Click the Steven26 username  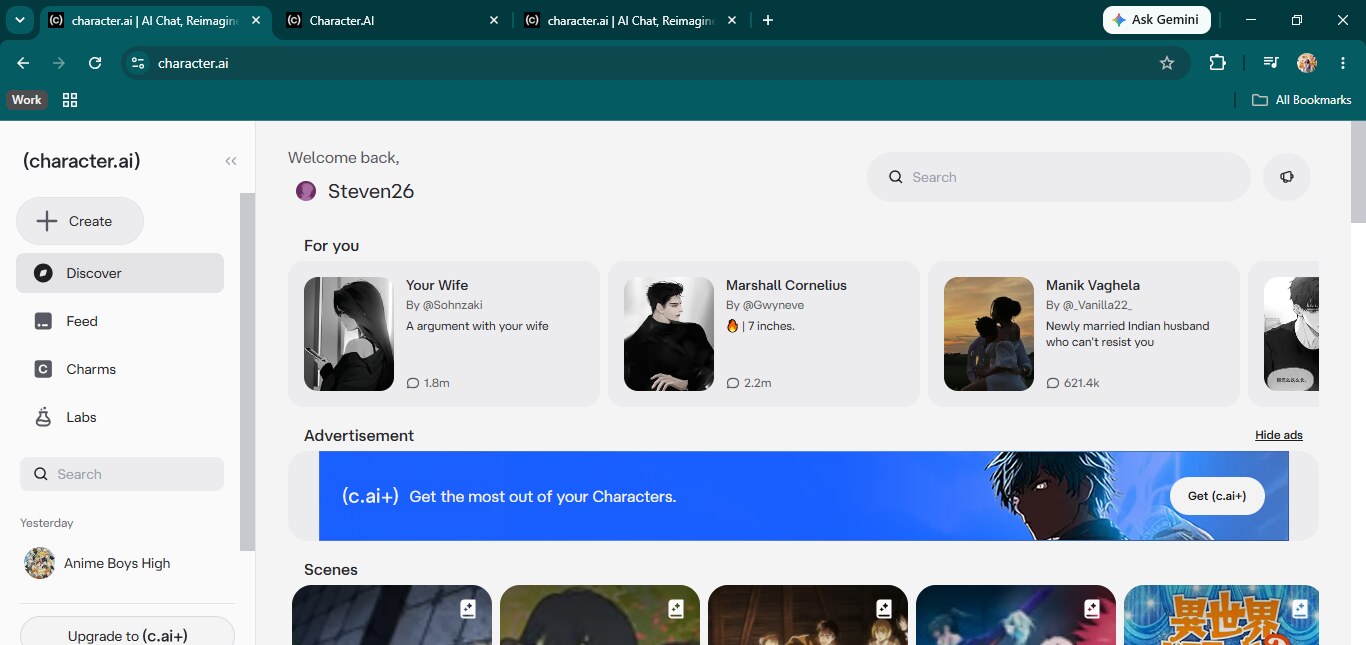(x=371, y=191)
